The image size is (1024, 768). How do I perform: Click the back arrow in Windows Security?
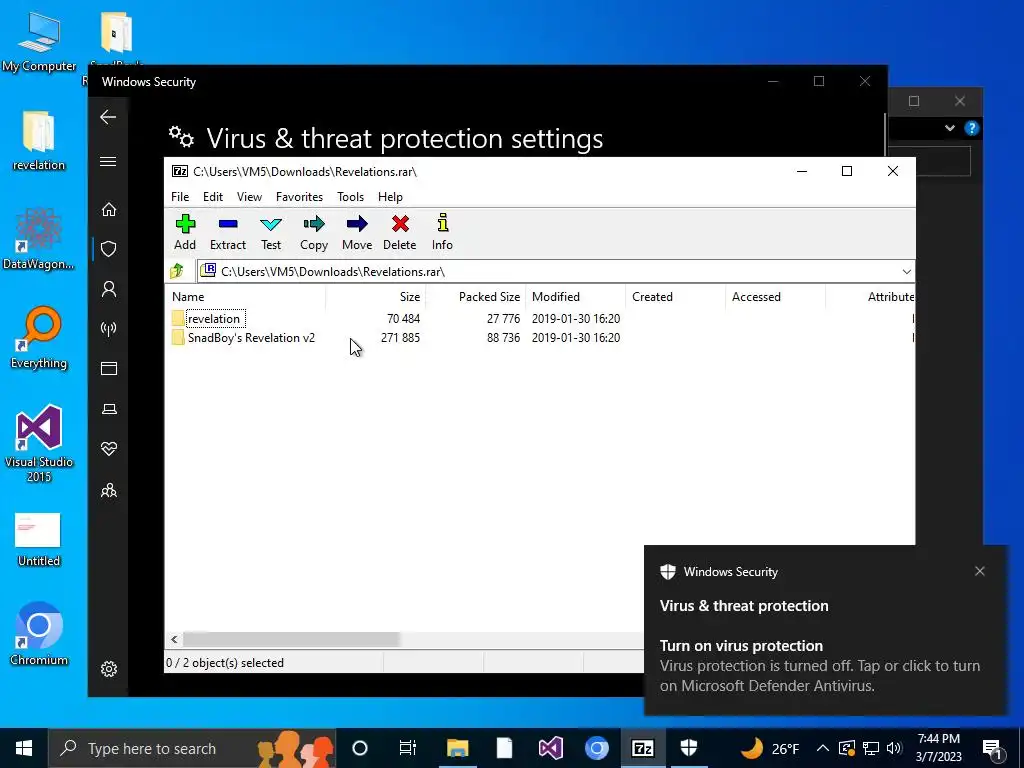point(108,117)
